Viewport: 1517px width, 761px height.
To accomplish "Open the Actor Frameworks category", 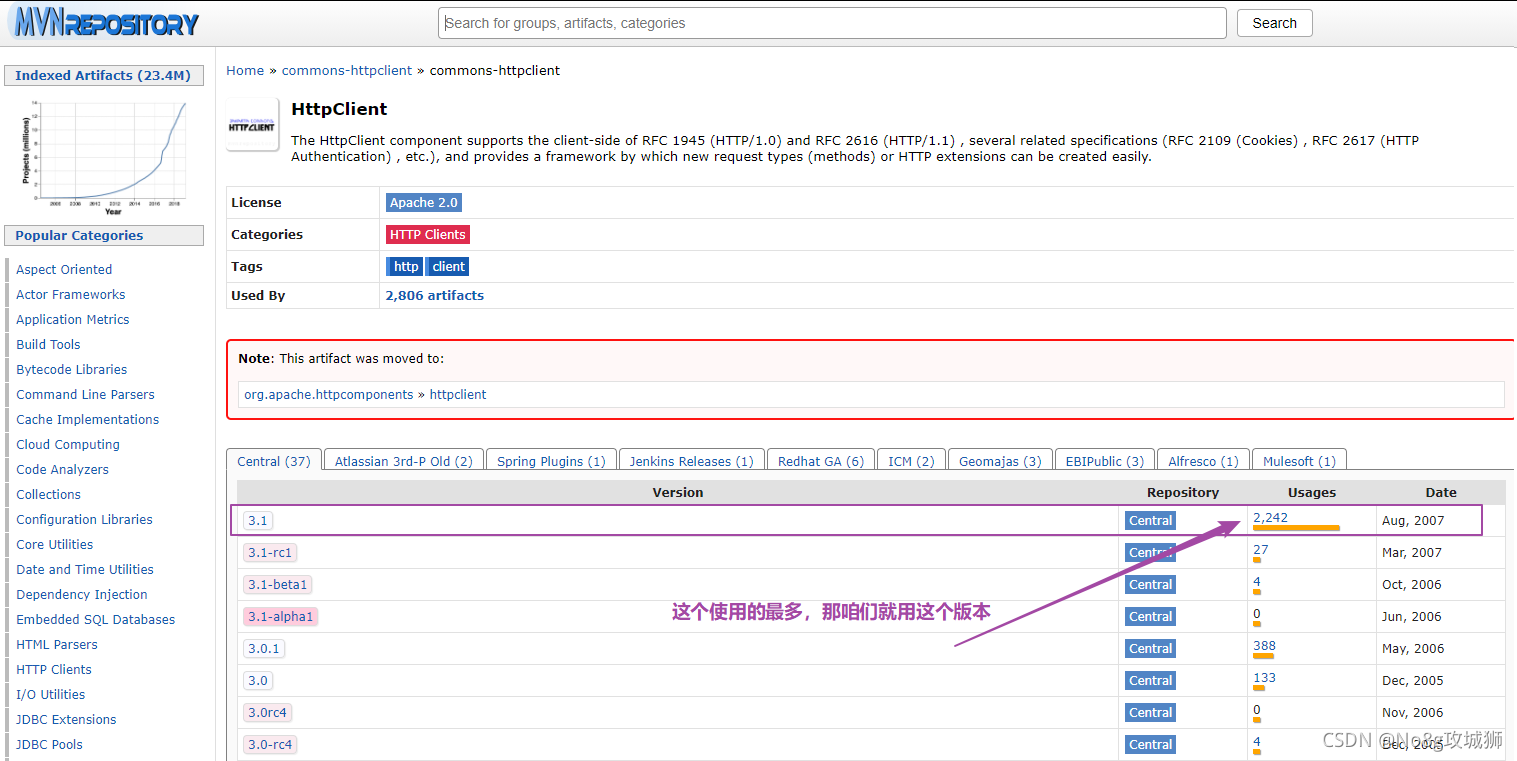I will coord(71,294).
